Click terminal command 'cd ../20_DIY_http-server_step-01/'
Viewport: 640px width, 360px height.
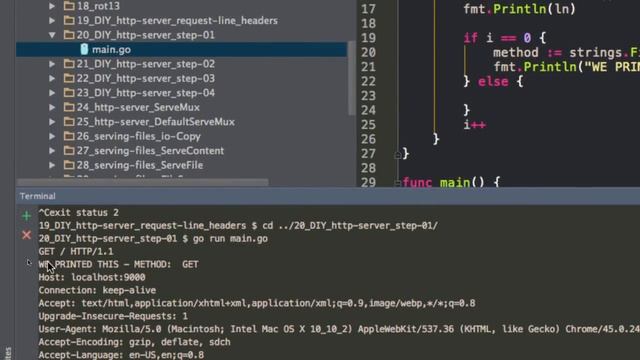[350, 226]
